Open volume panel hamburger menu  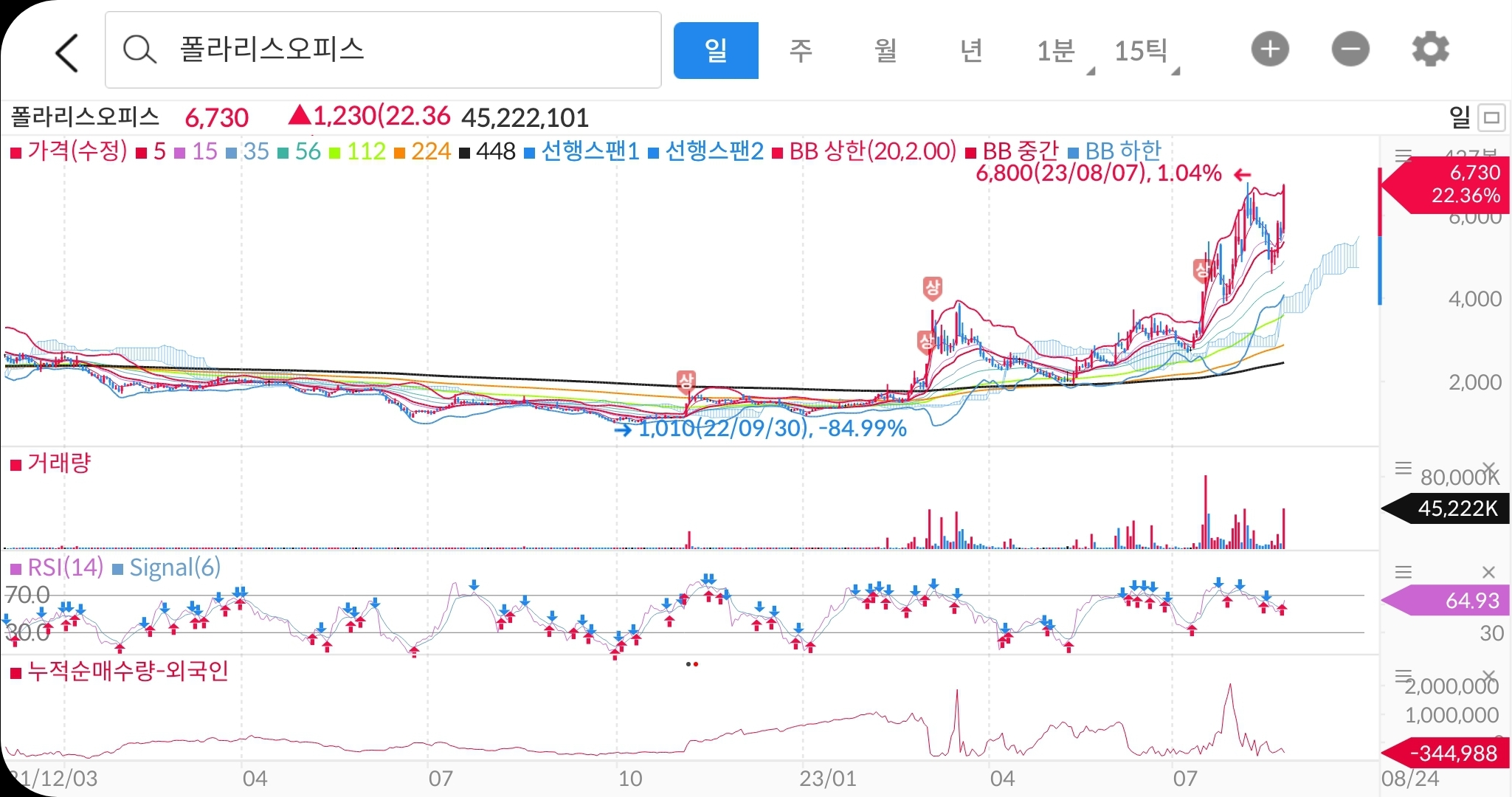1403,468
